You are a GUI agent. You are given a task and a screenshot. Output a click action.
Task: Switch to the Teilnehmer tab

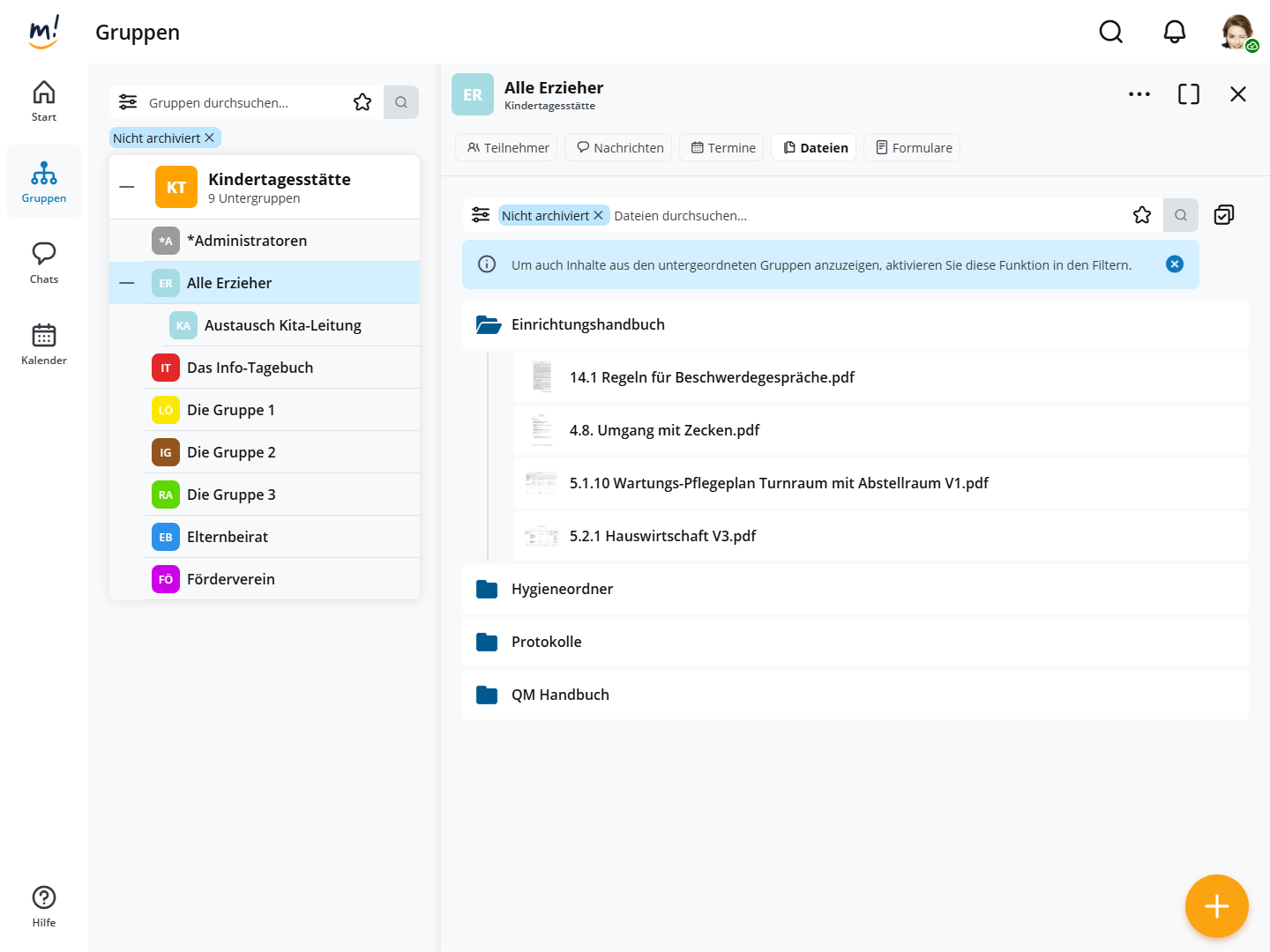[508, 148]
